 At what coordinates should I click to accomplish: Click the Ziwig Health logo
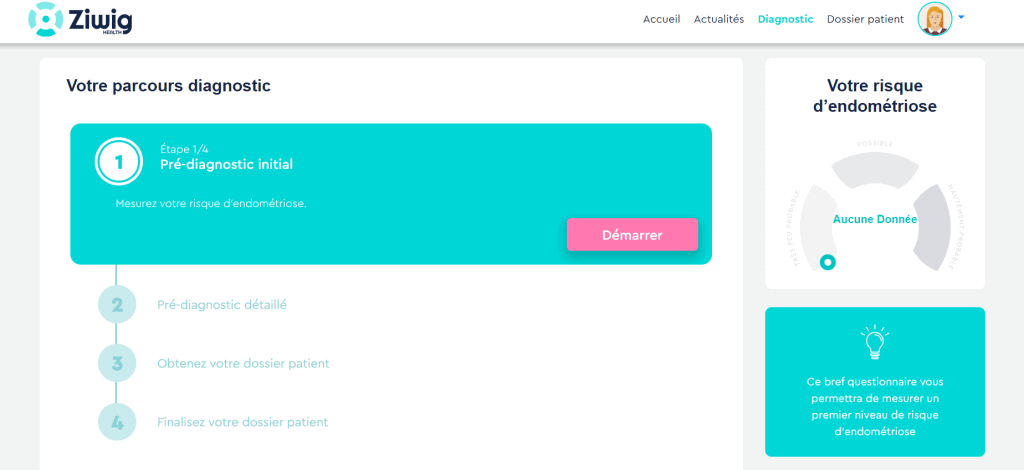pos(80,19)
